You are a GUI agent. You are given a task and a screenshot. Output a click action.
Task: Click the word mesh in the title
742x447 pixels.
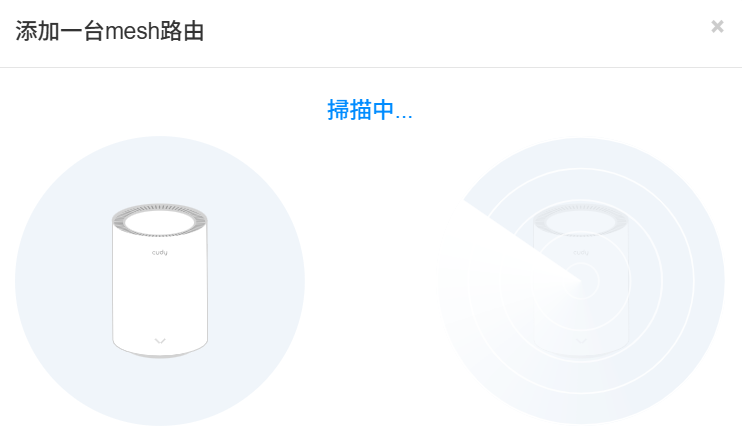point(132,31)
